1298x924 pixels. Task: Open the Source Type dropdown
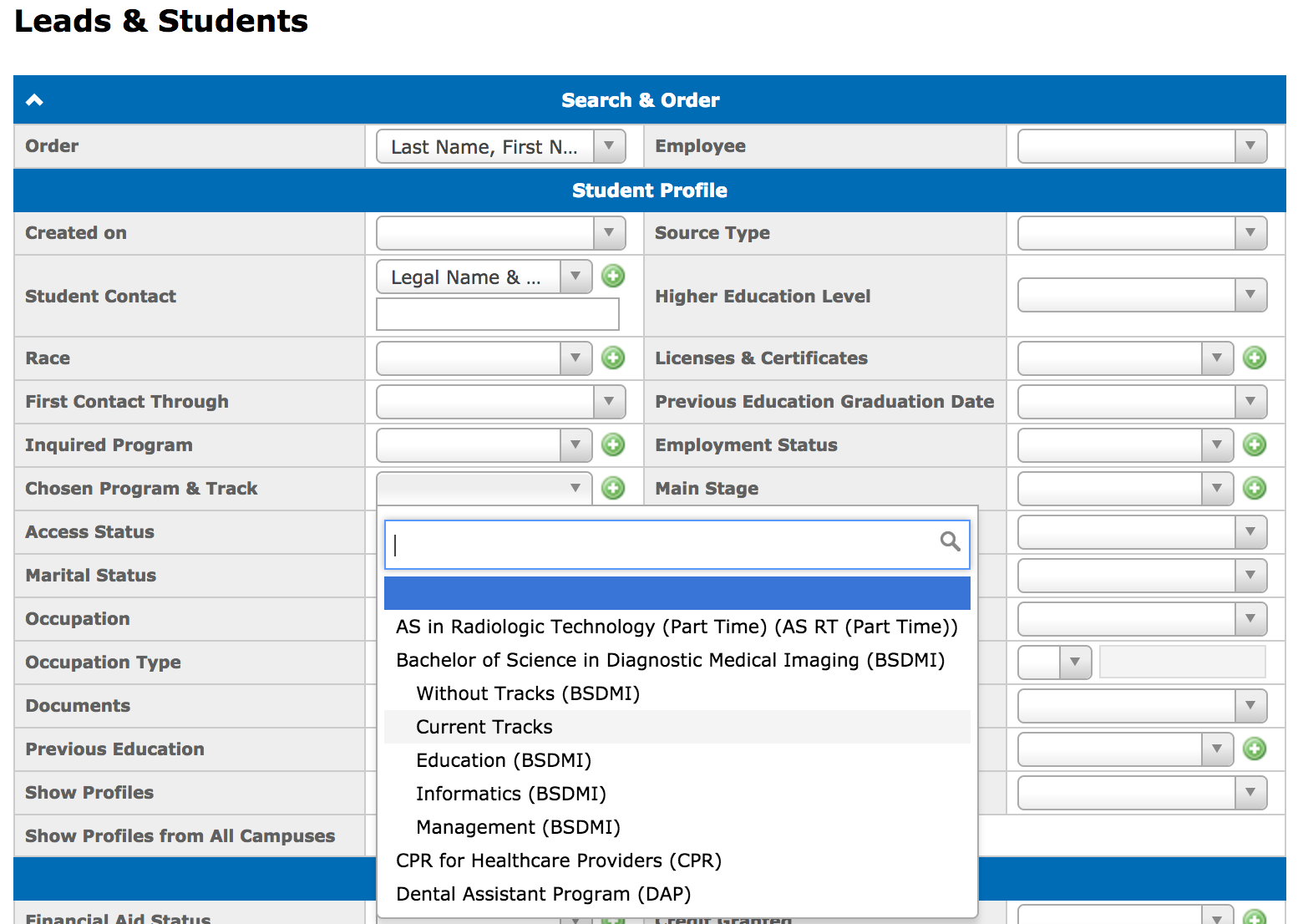pos(1142,233)
